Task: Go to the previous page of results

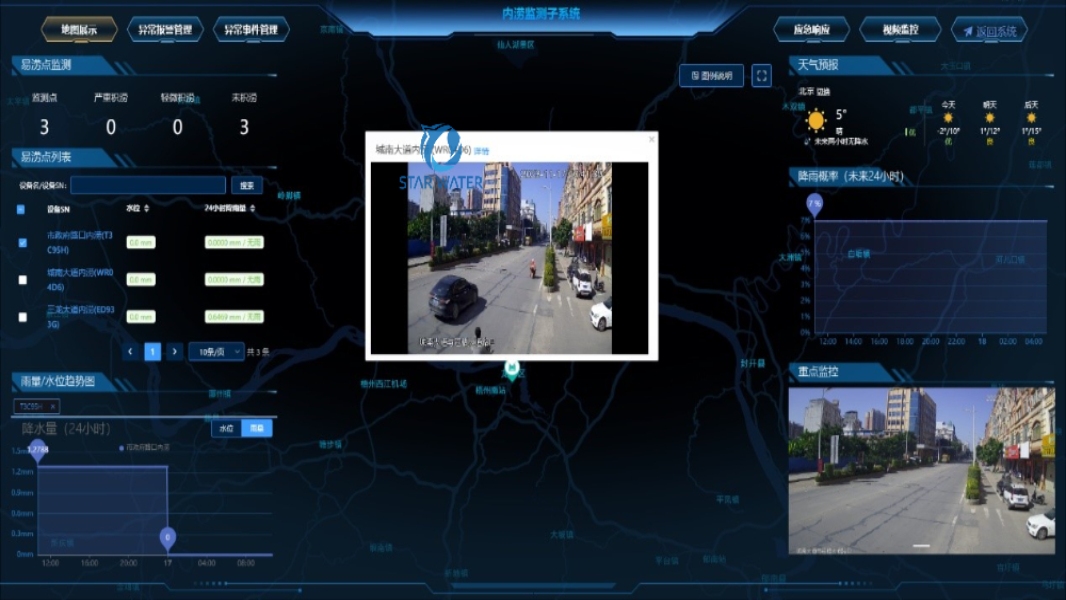Action: (x=130, y=352)
